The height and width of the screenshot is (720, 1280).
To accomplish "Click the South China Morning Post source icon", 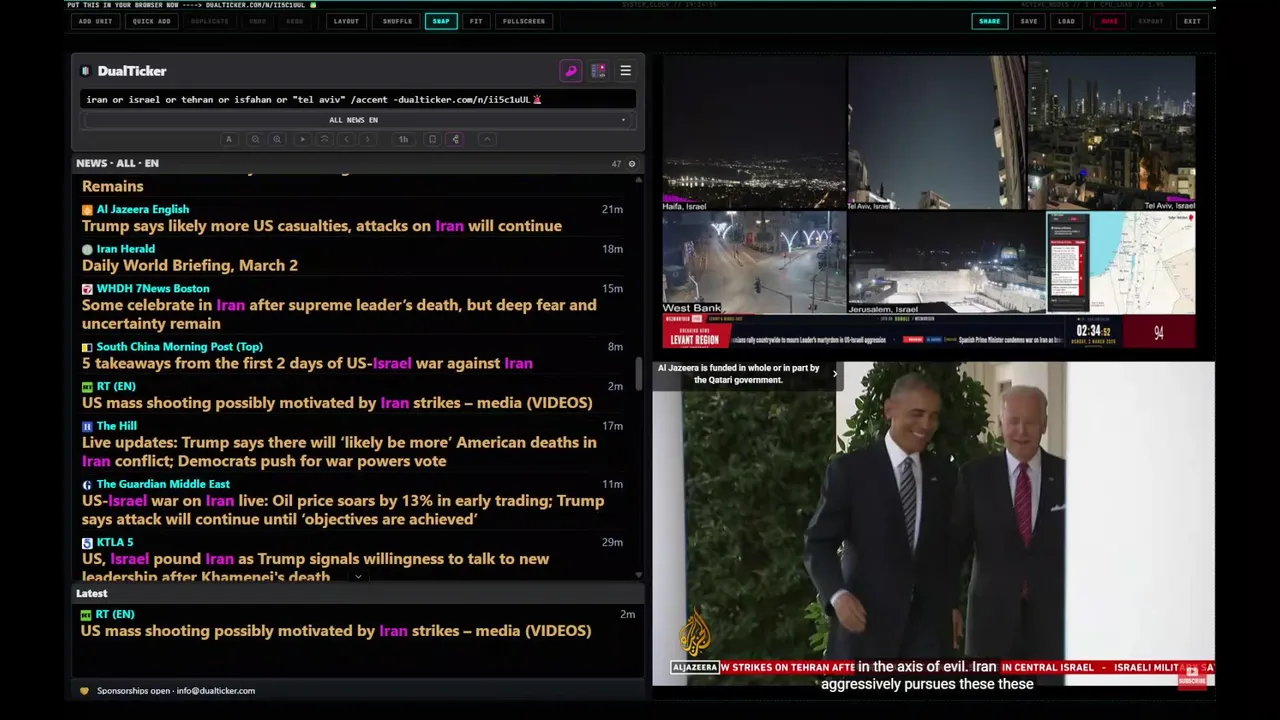I will coord(87,347).
